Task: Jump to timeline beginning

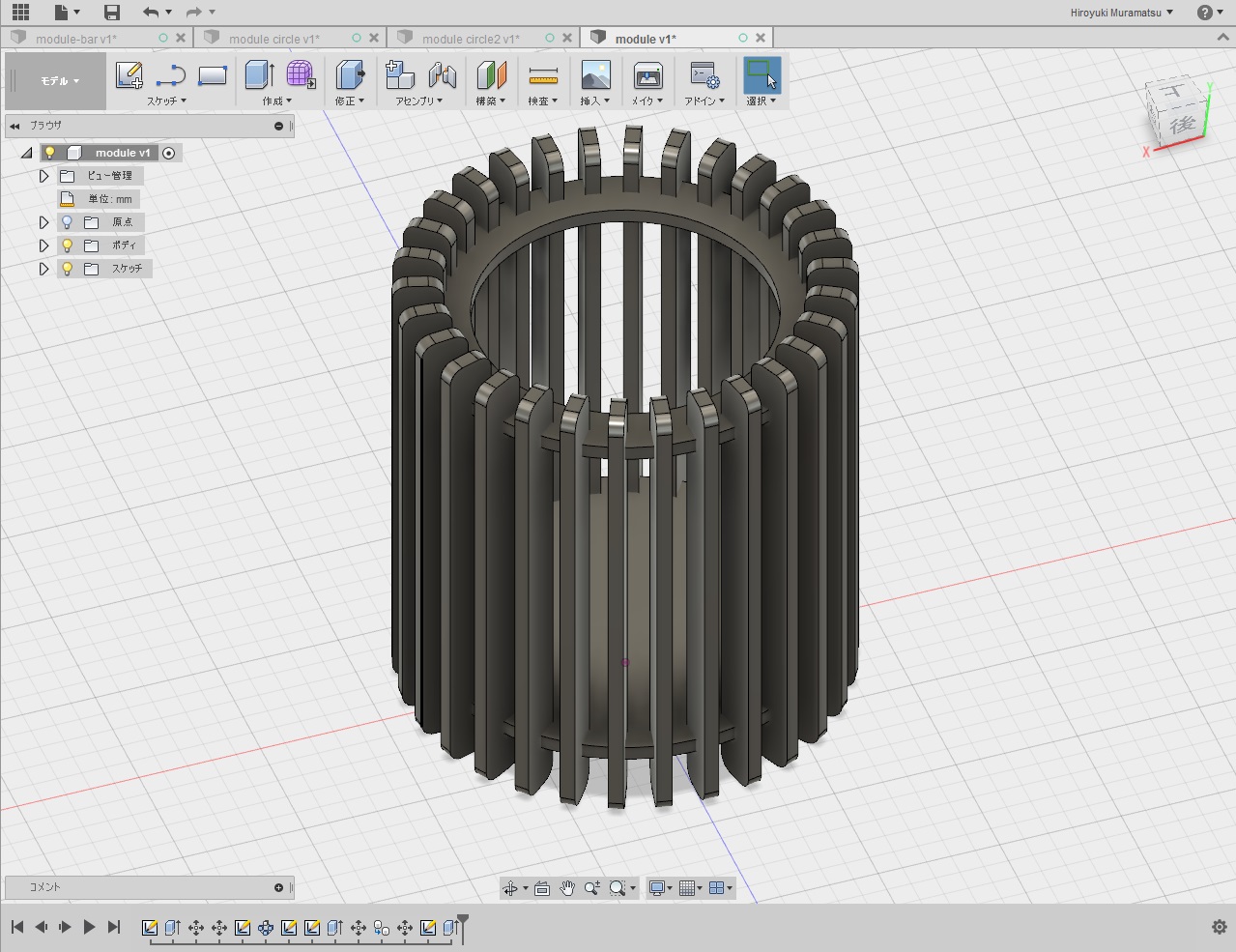Action: pos(17,927)
